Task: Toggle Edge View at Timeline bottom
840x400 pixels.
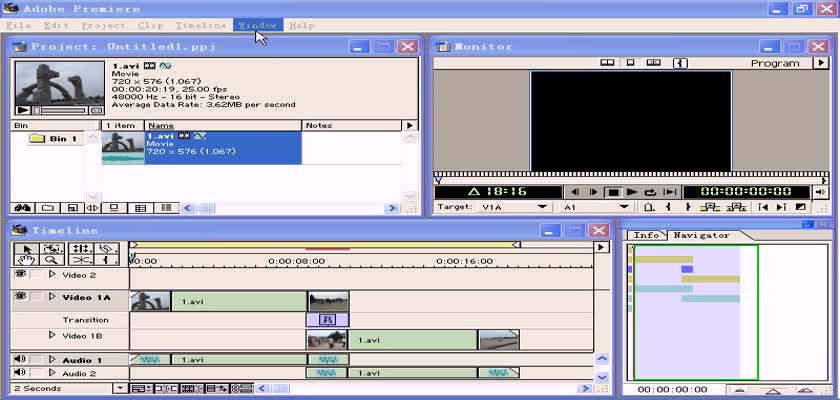Action: click(191, 388)
